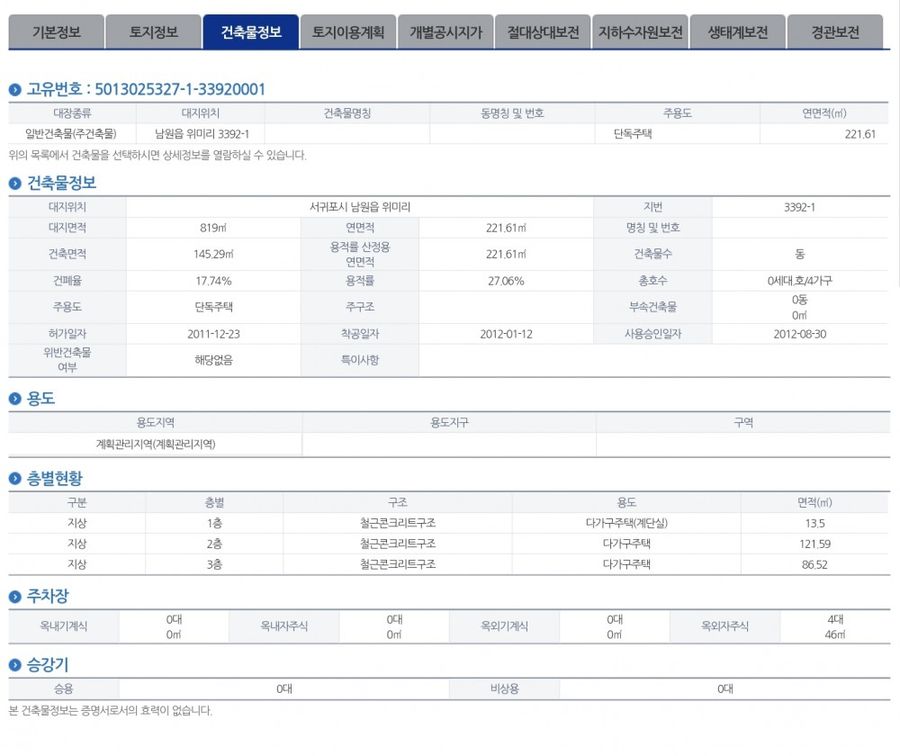Click the icon beside 주차장 heading
This screenshot has width=900, height=756.
[15, 597]
